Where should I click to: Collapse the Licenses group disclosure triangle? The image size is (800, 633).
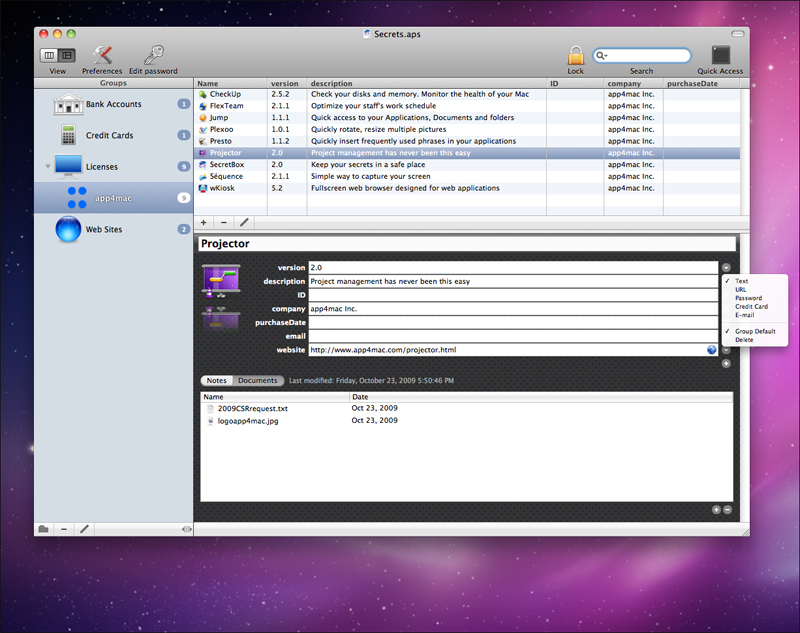click(x=47, y=167)
